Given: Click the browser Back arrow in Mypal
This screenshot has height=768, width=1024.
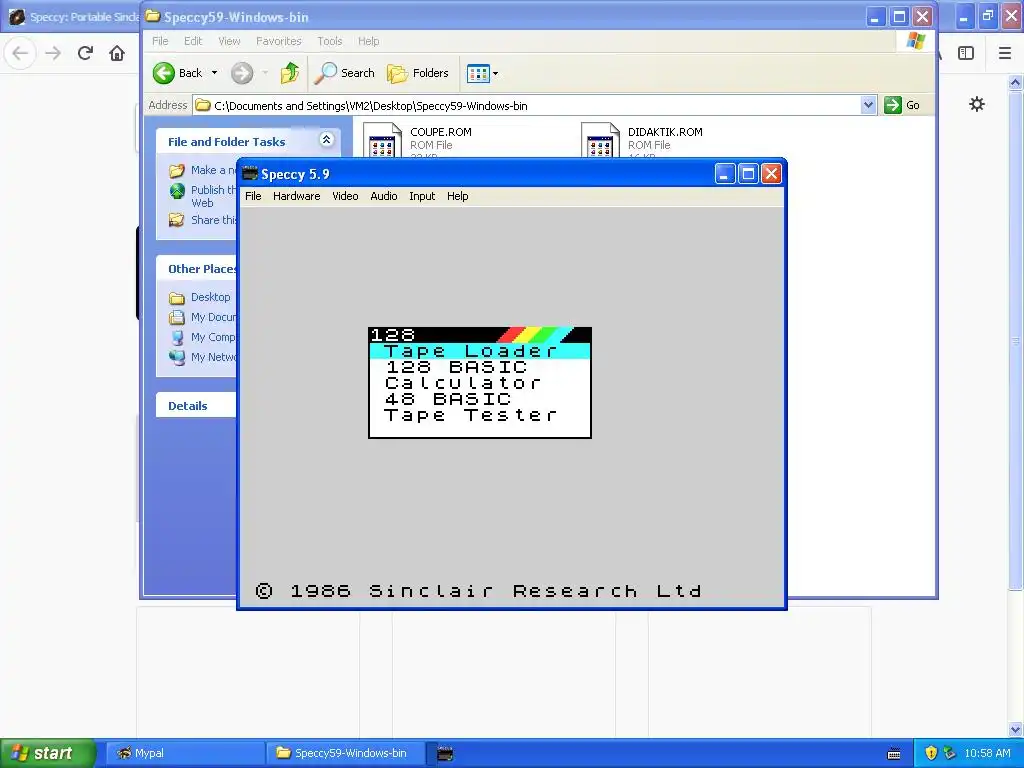Looking at the screenshot, I should coord(20,53).
